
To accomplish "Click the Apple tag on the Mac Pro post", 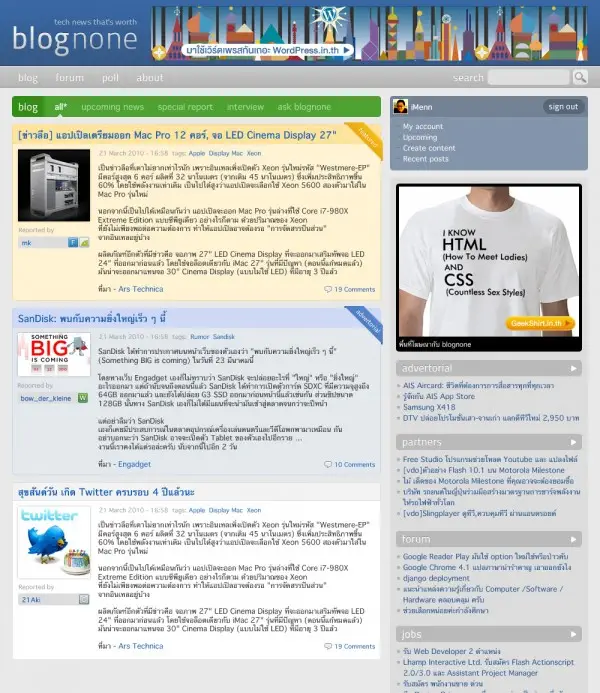I will pos(197,153).
